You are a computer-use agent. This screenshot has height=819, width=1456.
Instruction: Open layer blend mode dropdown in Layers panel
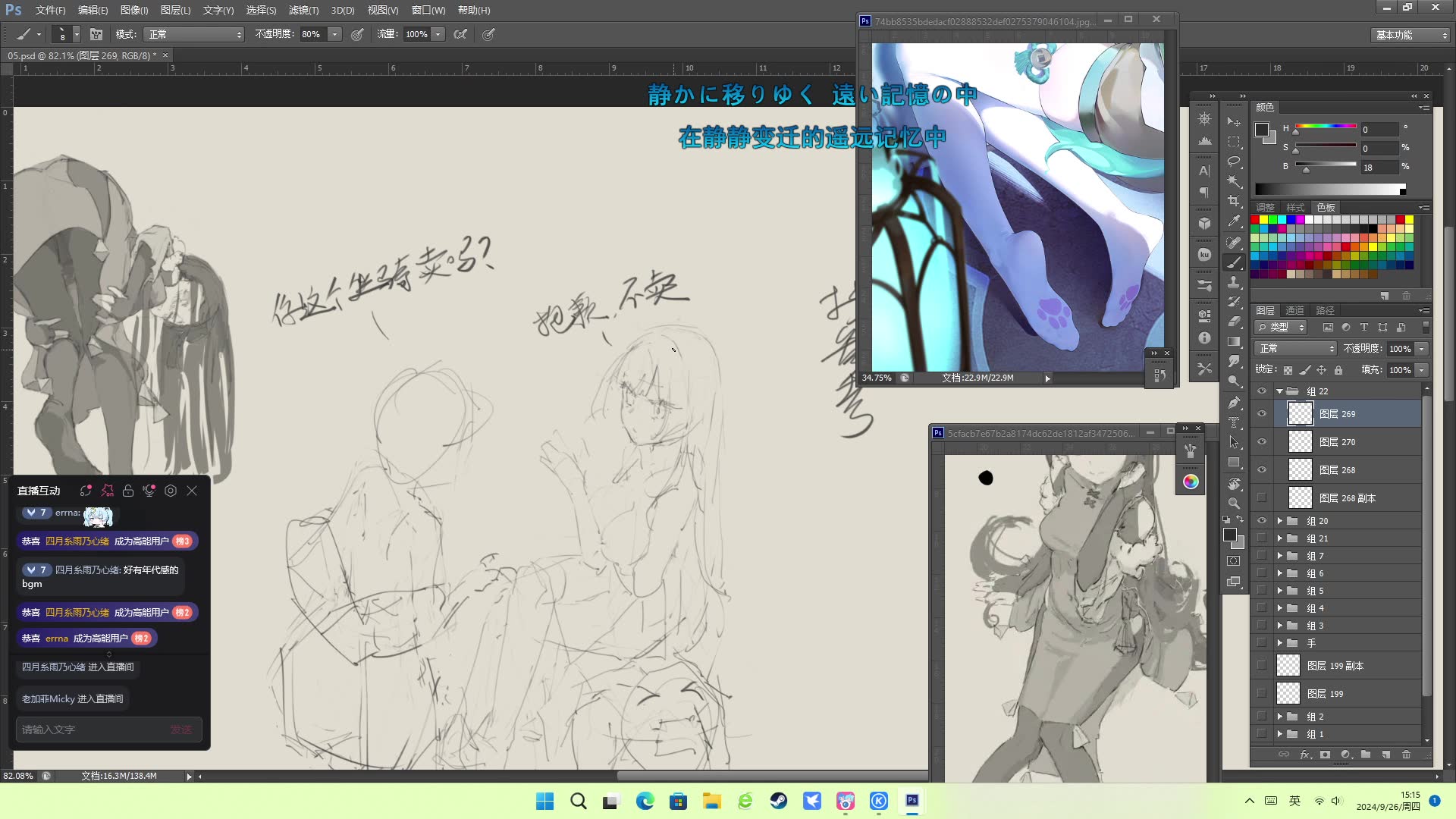click(1295, 349)
